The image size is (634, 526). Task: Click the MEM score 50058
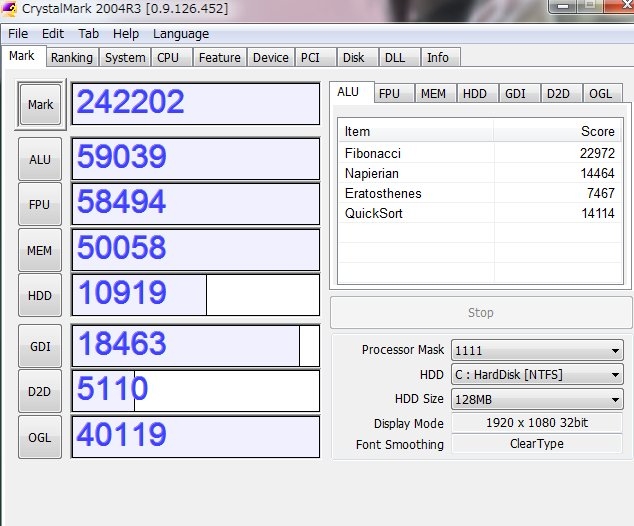[x=196, y=250]
